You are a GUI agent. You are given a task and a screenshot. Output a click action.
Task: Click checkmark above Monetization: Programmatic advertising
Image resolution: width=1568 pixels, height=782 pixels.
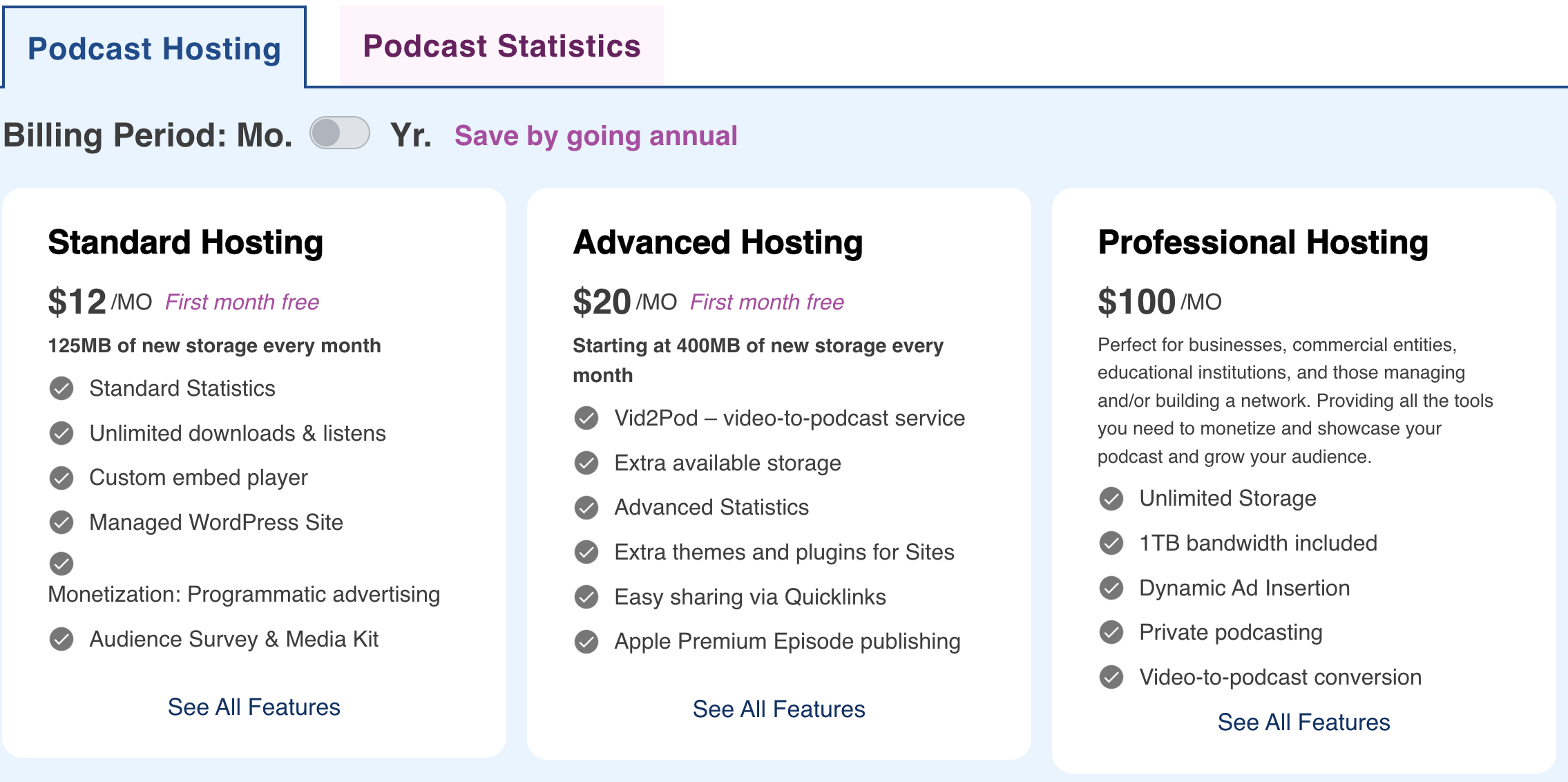(61, 564)
